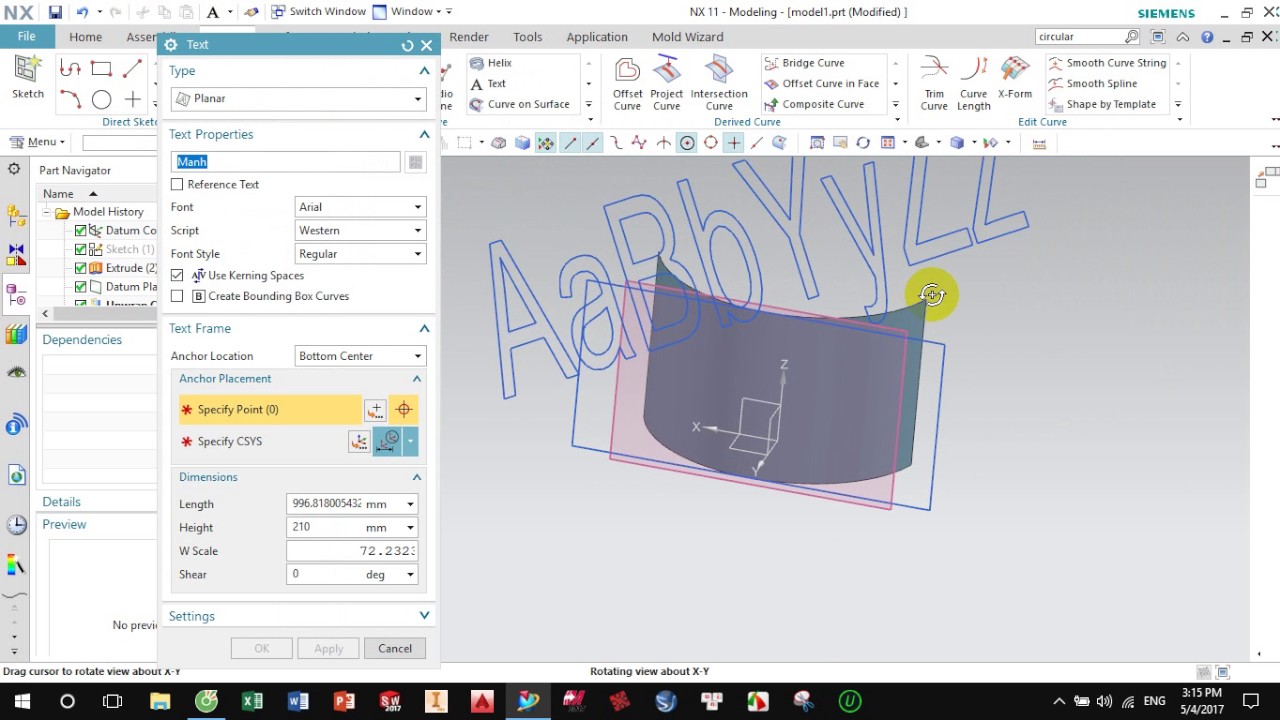Viewport: 1280px width, 720px height.
Task: Open the Tools ribbon tab
Action: click(x=527, y=37)
